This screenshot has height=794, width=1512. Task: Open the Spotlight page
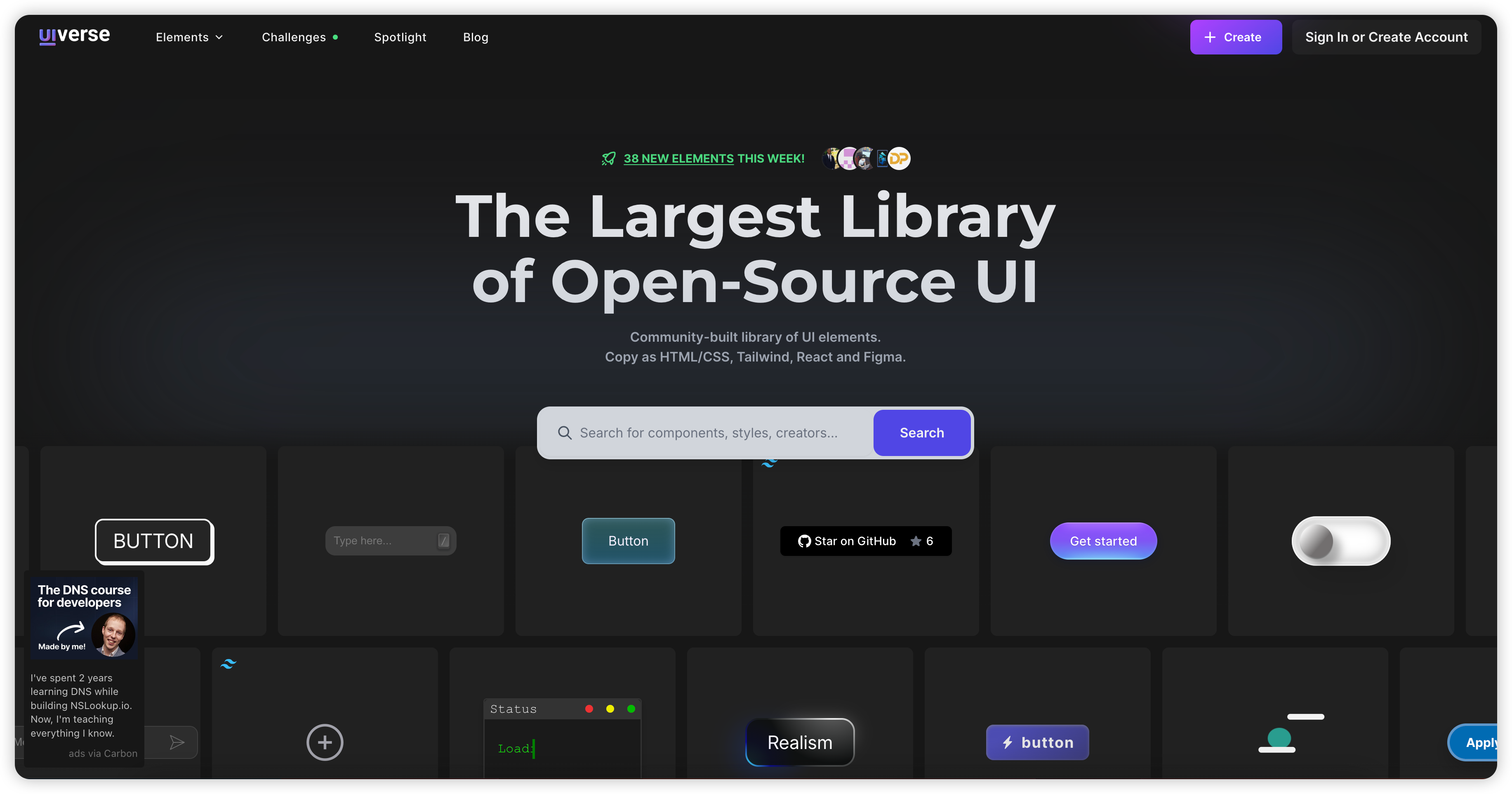[x=400, y=37]
